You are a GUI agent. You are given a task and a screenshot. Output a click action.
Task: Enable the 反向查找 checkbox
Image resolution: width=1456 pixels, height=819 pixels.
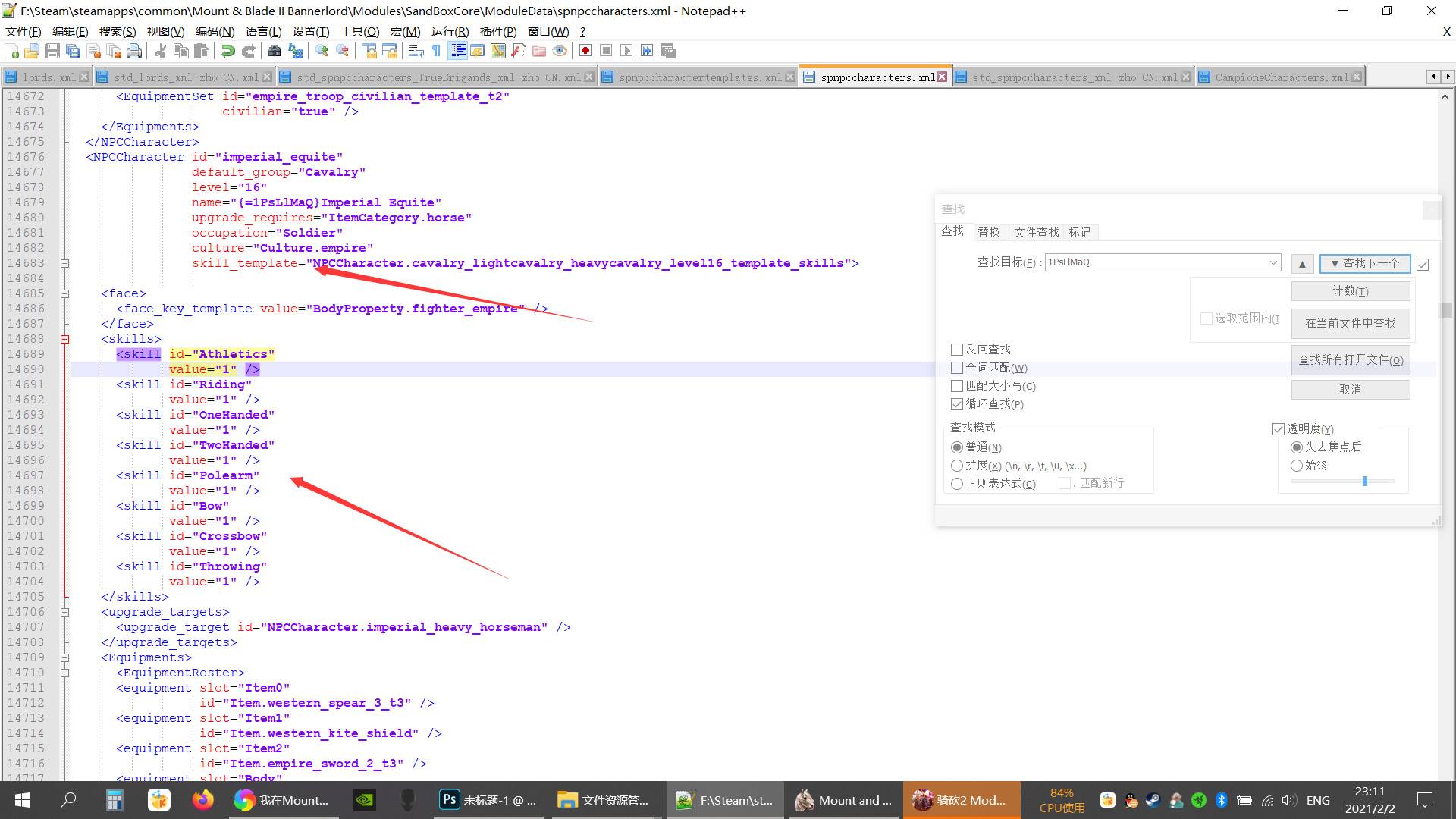(x=957, y=350)
